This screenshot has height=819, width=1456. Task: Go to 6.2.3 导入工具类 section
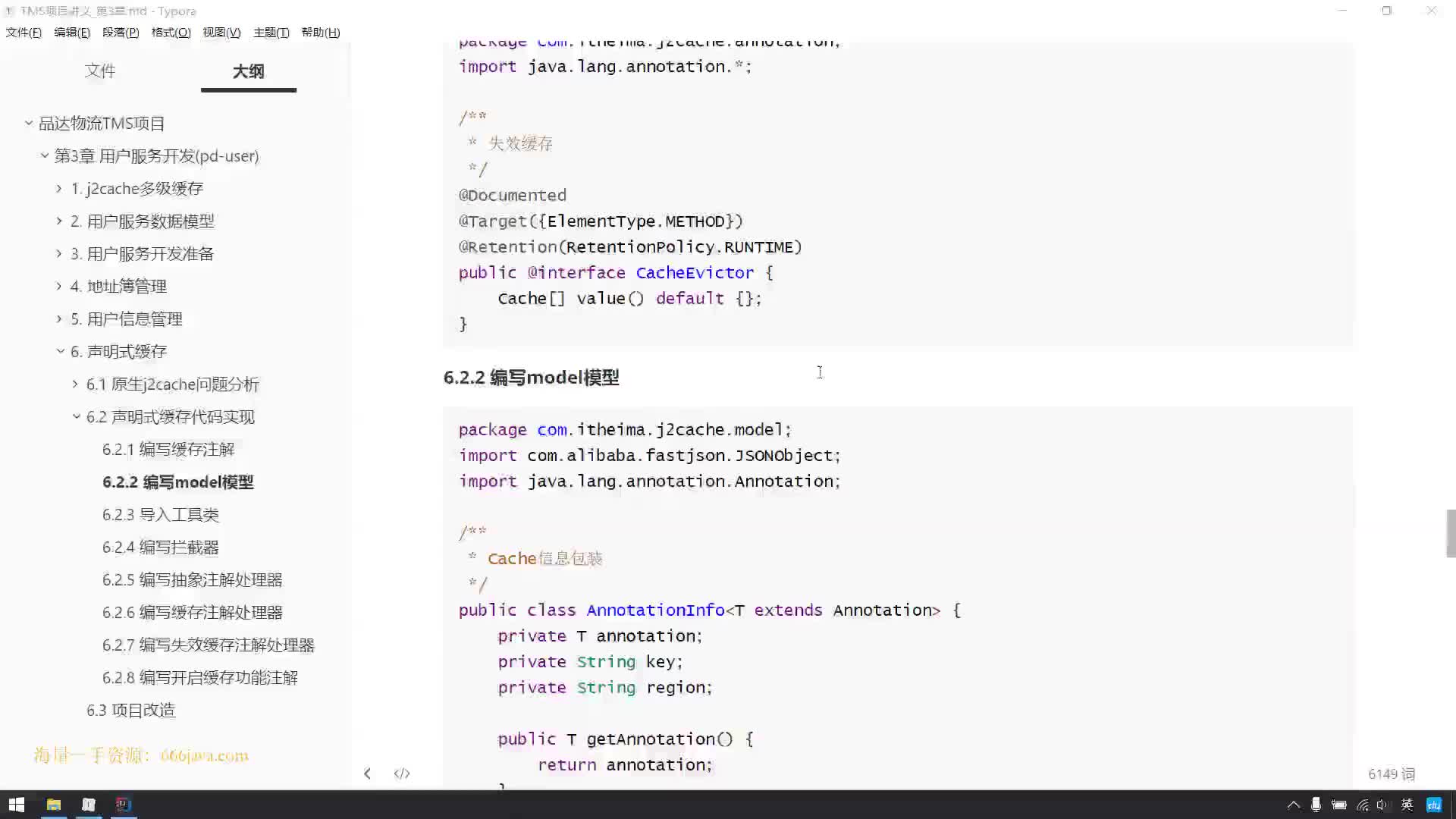(161, 515)
